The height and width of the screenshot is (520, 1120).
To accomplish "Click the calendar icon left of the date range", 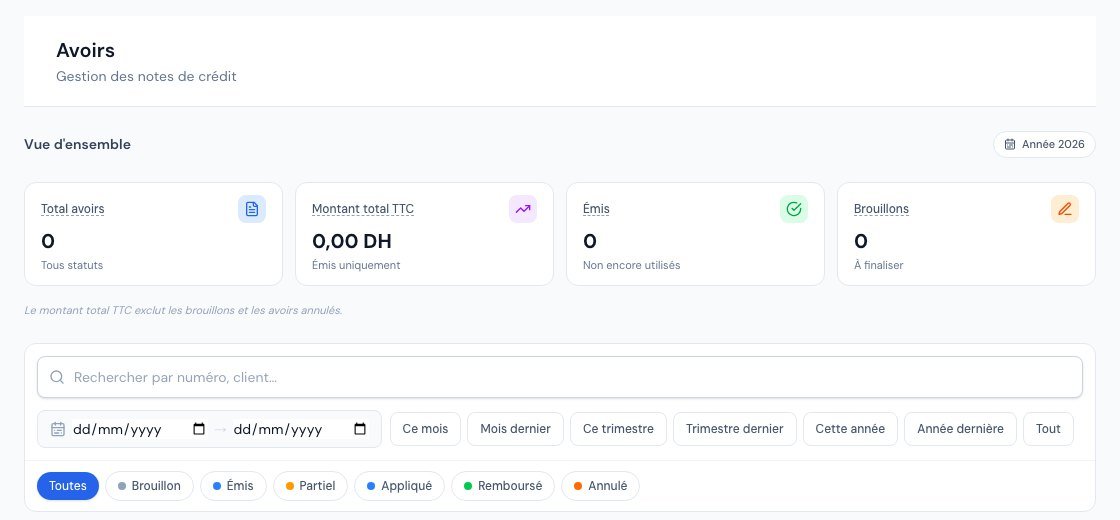I will pos(59,429).
